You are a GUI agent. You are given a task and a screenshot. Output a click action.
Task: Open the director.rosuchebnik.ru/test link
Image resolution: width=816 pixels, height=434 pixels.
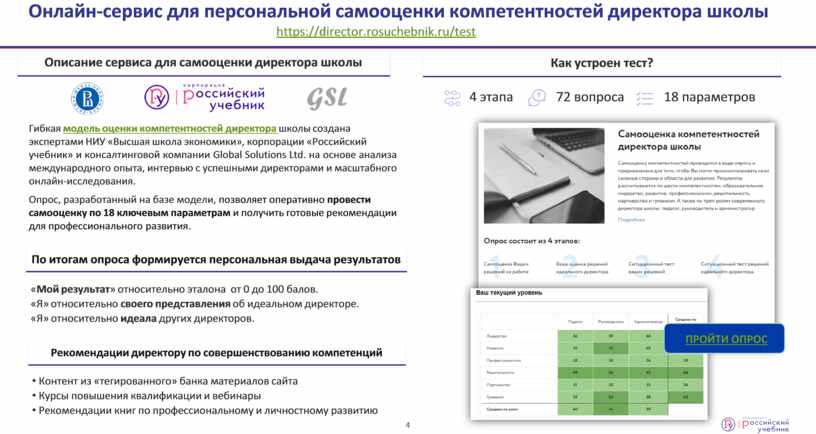pyautogui.click(x=376, y=32)
